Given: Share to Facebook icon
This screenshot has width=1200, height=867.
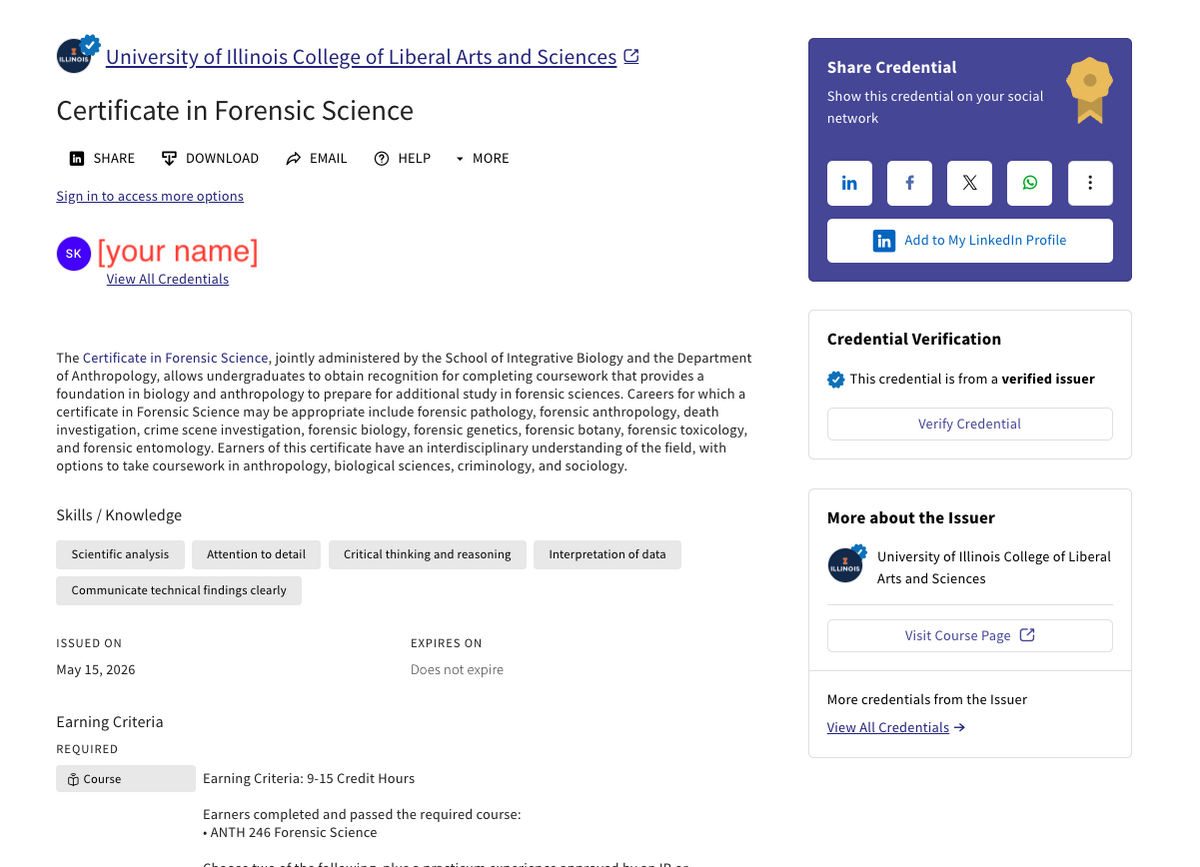Looking at the screenshot, I should [x=909, y=183].
